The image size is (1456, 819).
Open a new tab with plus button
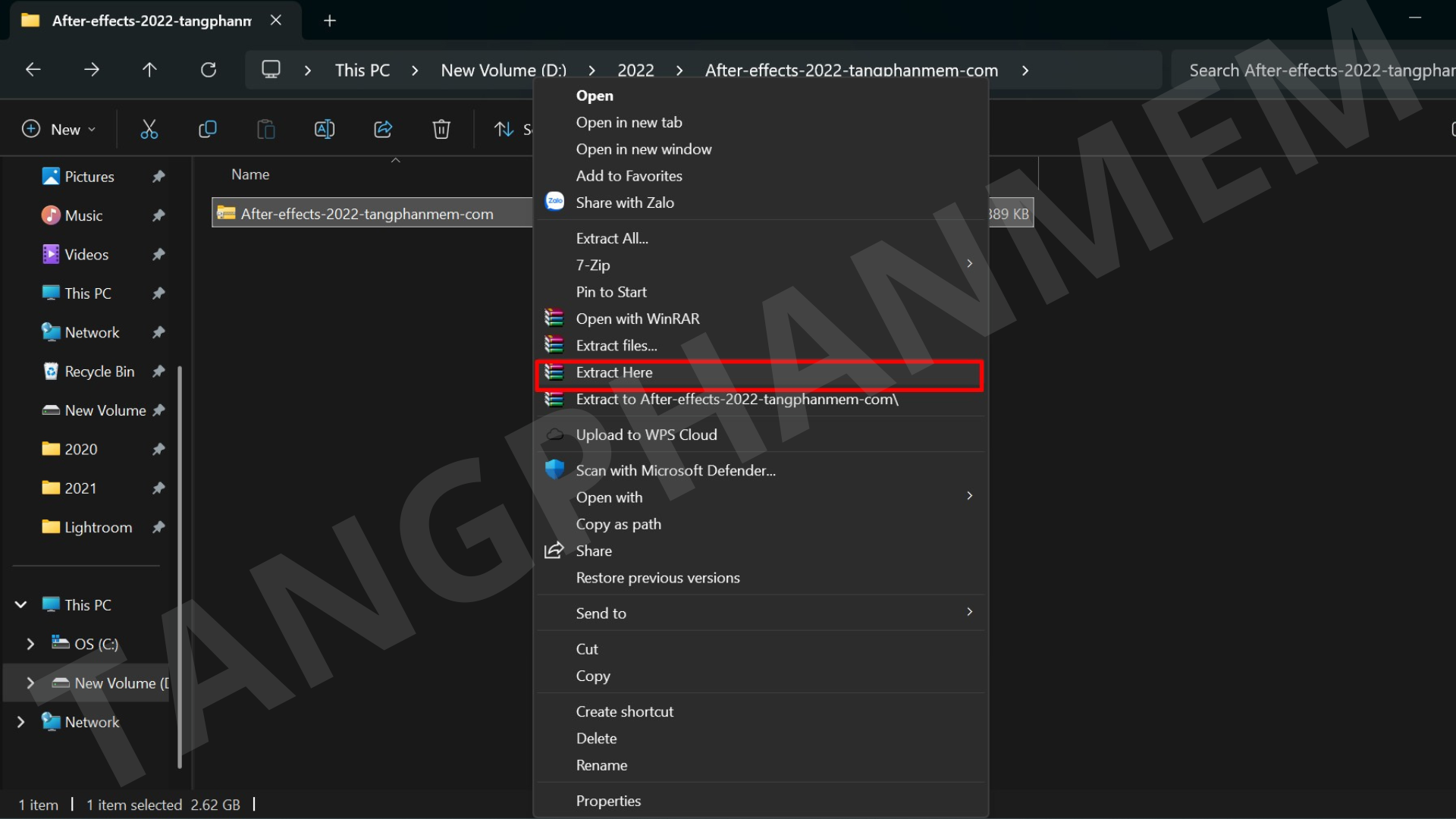[329, 21]
